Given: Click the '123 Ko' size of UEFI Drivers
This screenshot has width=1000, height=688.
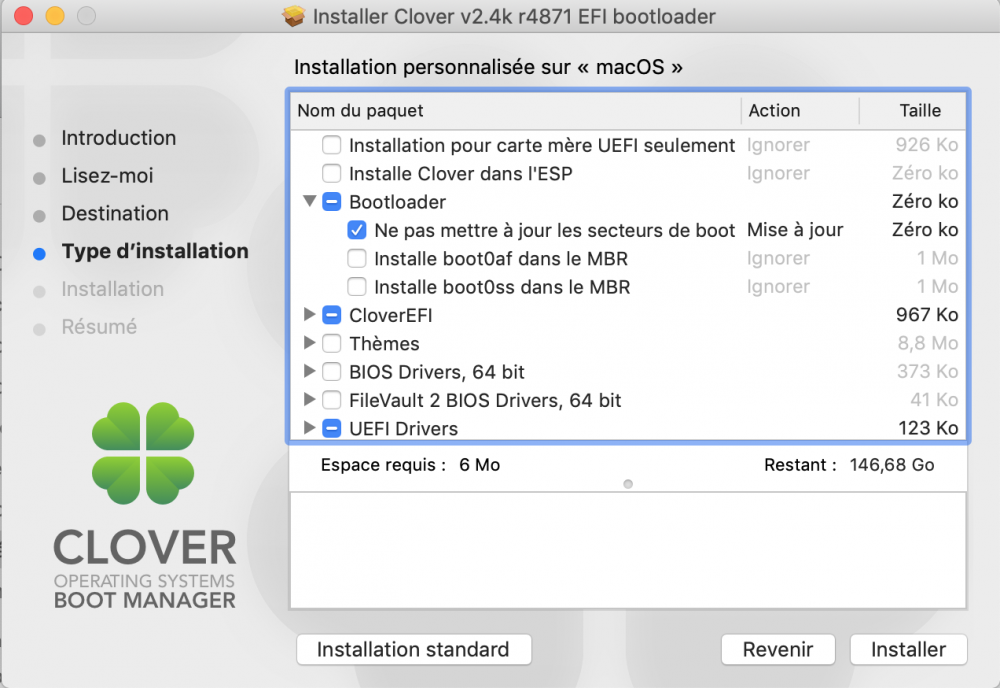Looking at the screenshot, I should [x=928, y=428].
